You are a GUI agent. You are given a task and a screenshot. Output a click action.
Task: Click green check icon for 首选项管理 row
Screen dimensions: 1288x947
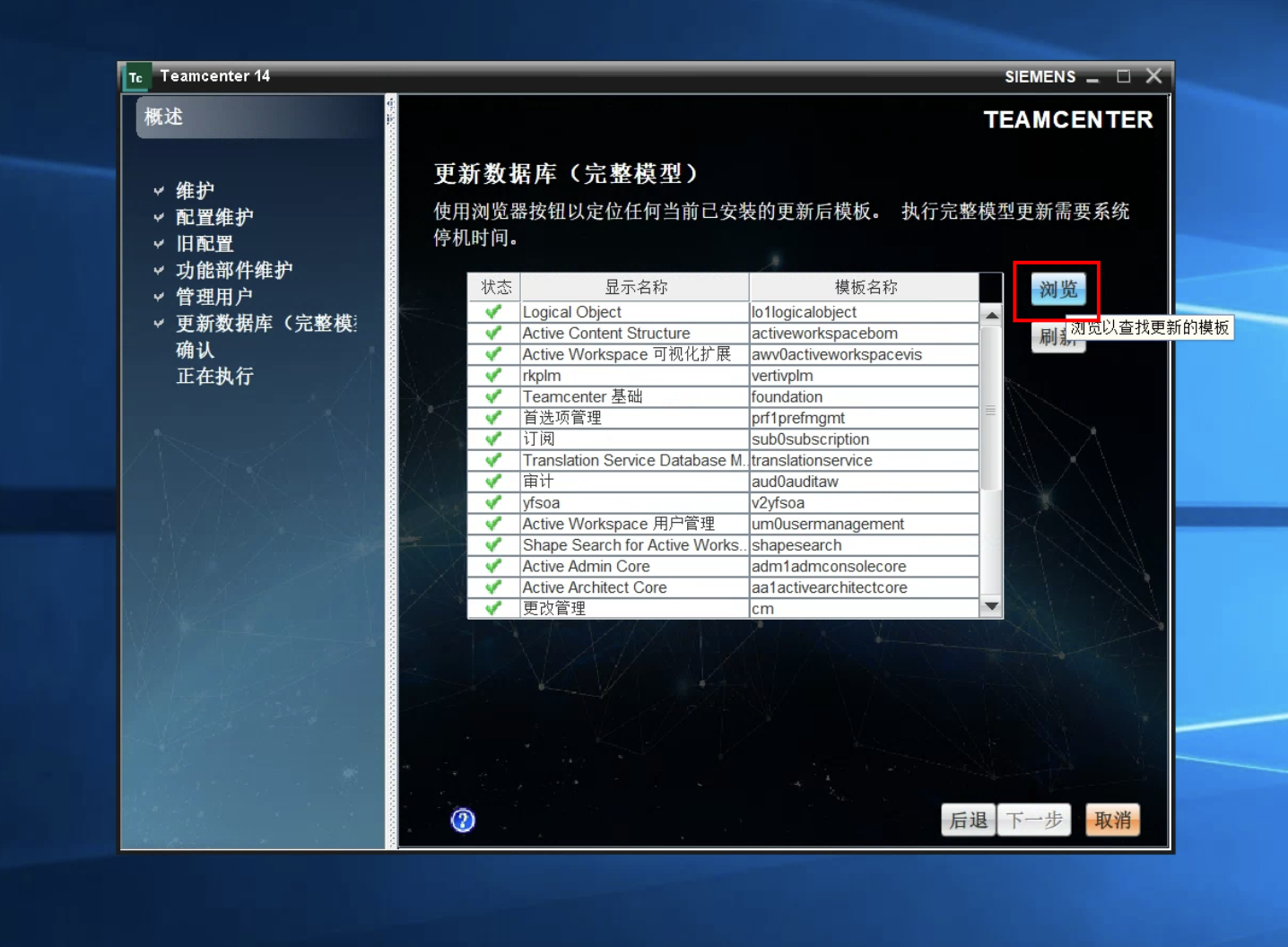coord(493,418)
